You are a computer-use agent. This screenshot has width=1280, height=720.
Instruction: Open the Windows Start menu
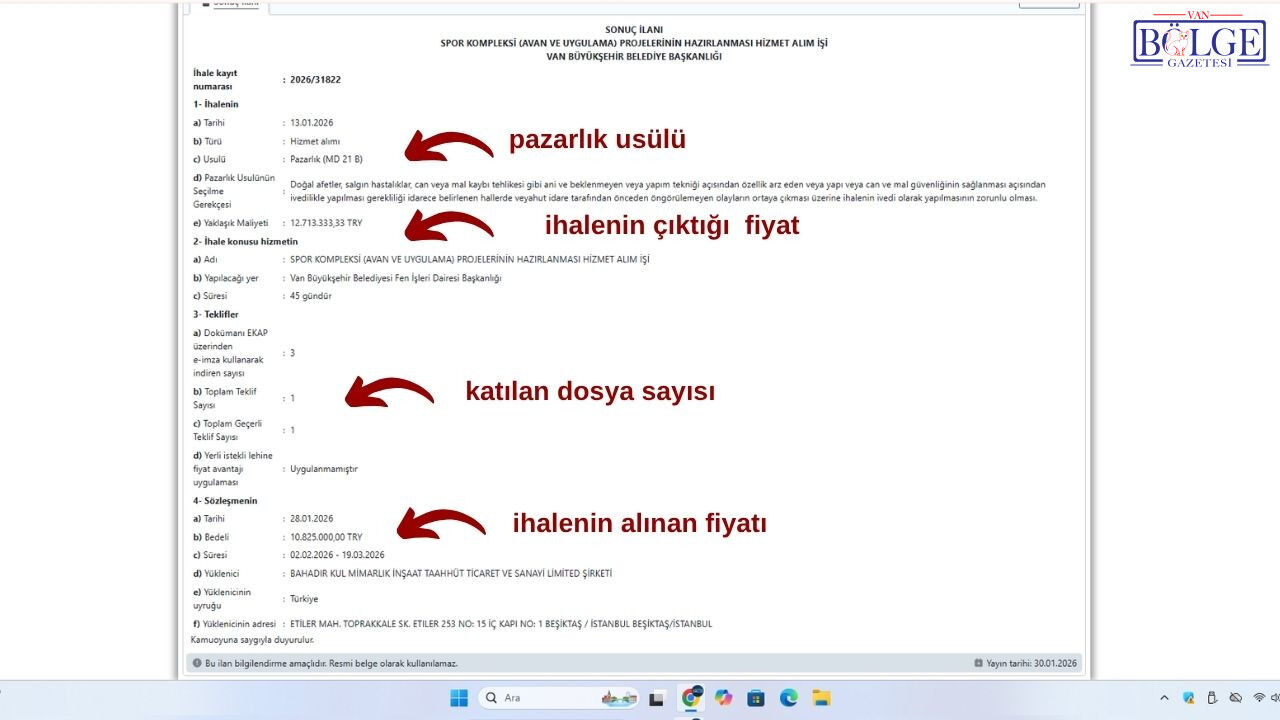click(459, 698)
